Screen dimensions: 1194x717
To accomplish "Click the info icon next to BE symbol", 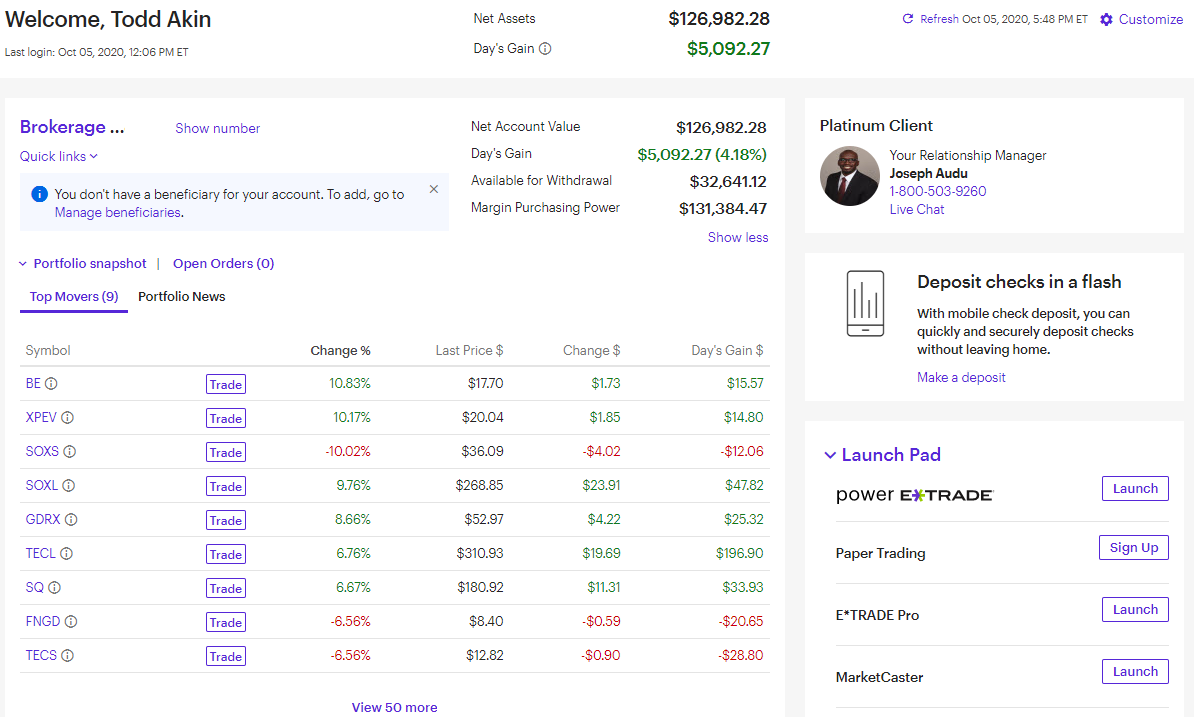I will (x=50, y=384).
